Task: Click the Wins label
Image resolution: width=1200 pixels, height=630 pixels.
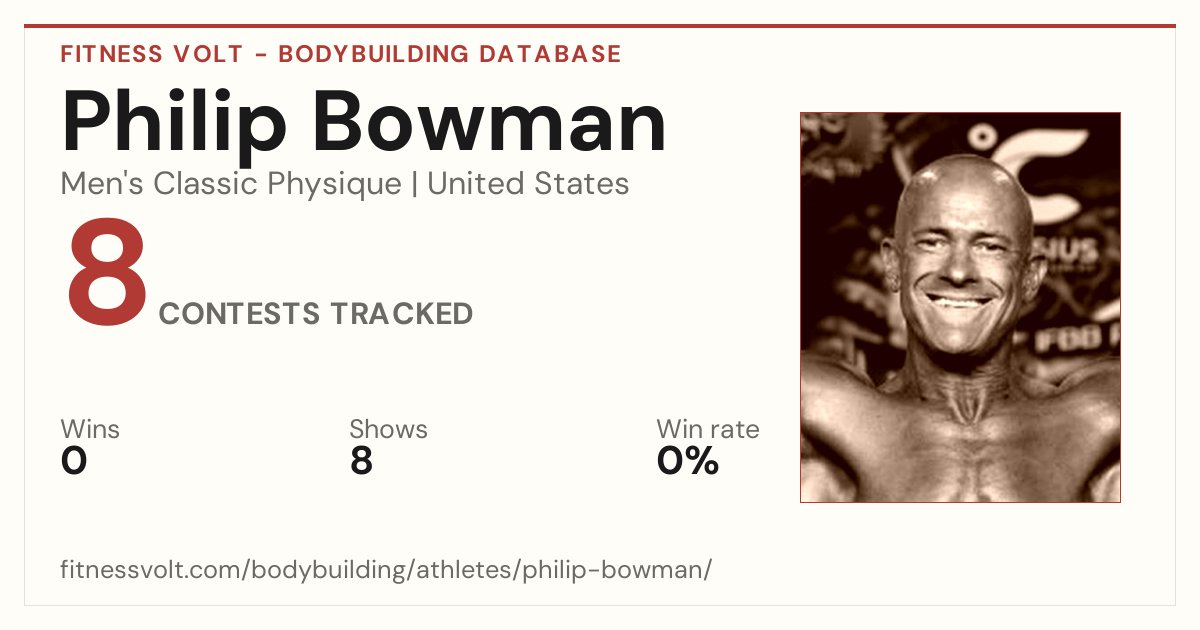Action: (90, 429)
